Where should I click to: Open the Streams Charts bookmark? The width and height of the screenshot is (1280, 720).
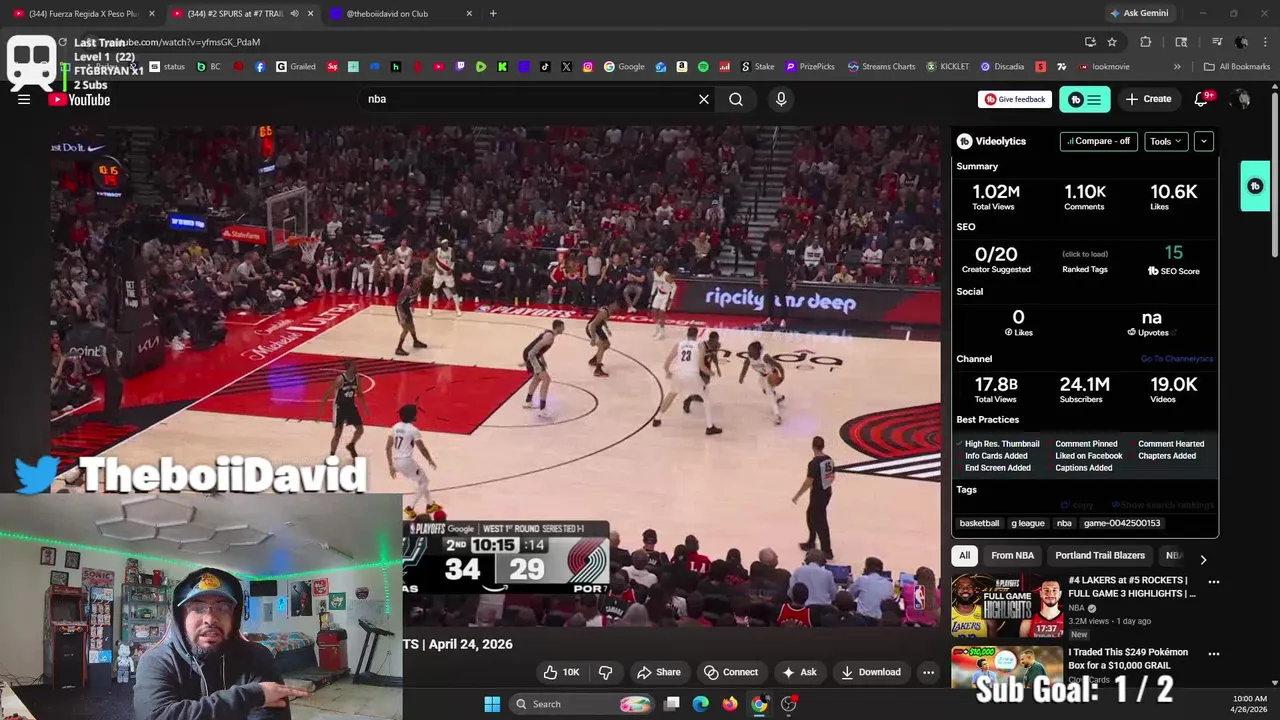[881, 67]
